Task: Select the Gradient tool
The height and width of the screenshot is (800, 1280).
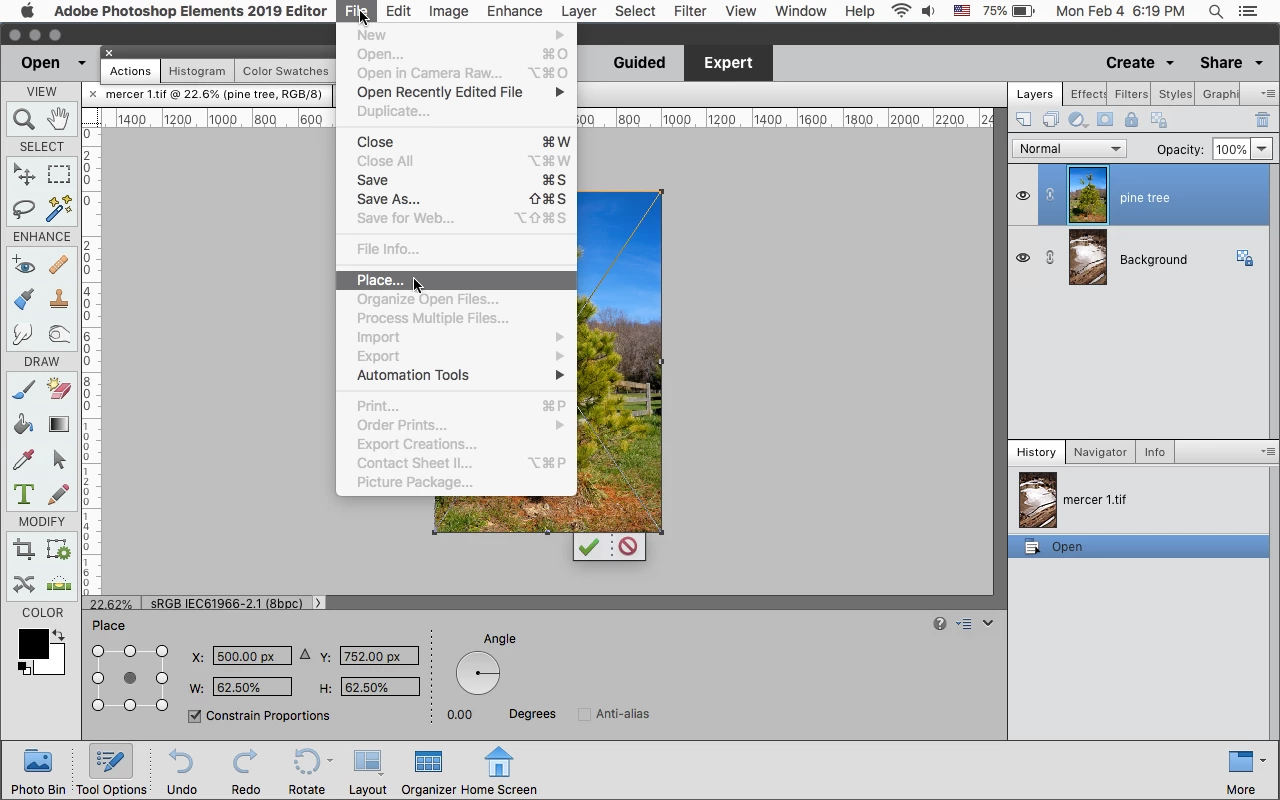Action: click(59, 425)
